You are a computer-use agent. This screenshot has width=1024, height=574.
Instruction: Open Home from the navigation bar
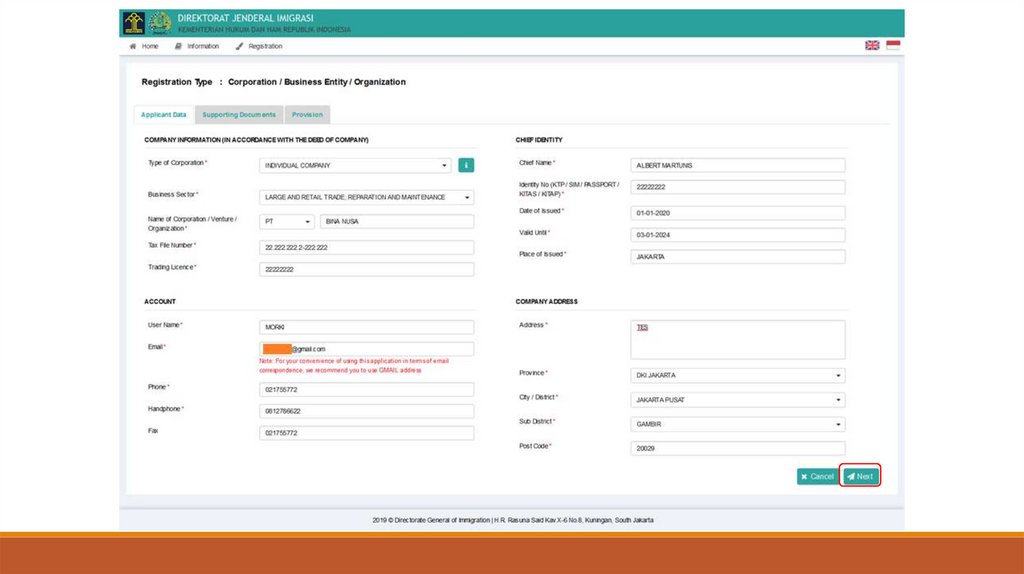[144, 46]
